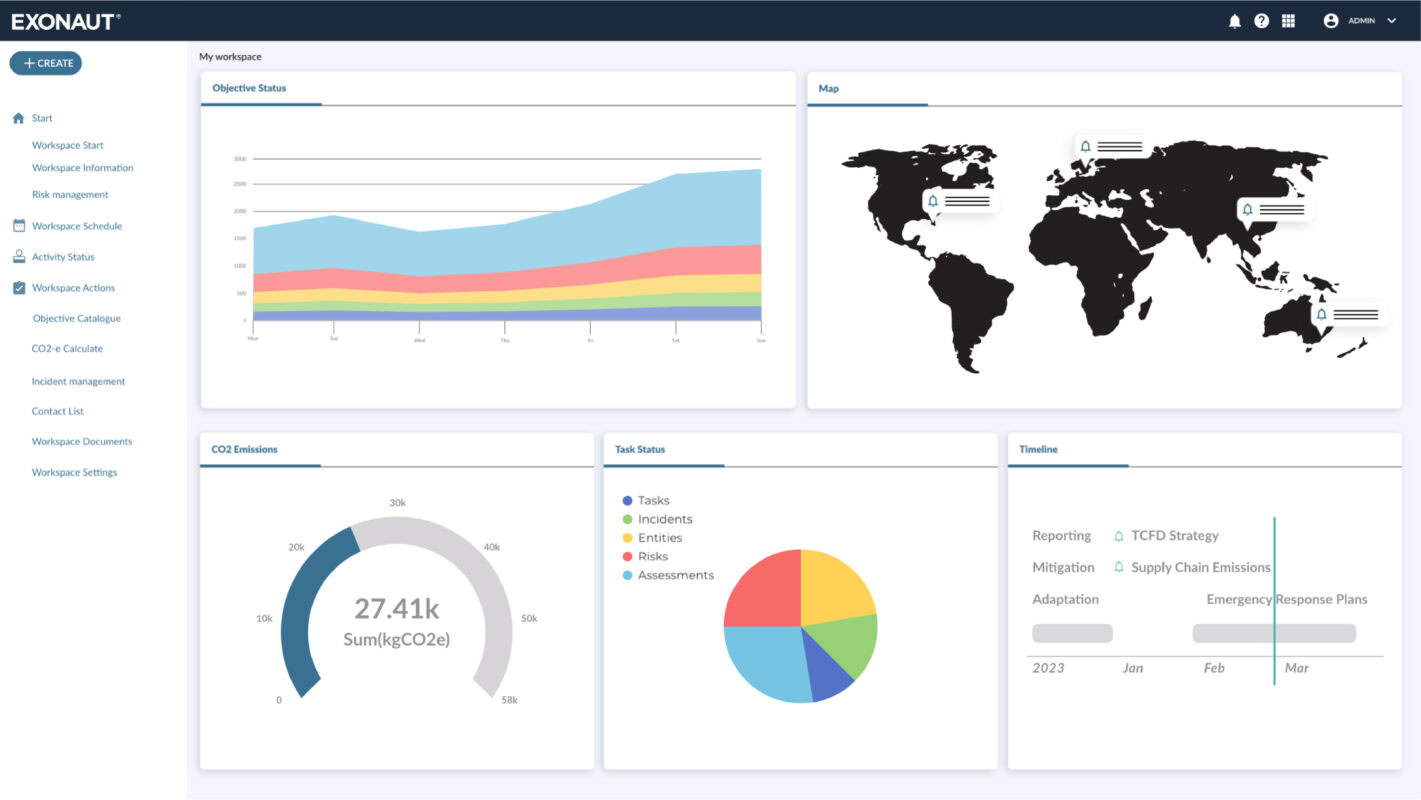This screenshot has height=800, width=1421.
Task: Click the My workspace breadcrumb
Action: [x=230, y=57]
